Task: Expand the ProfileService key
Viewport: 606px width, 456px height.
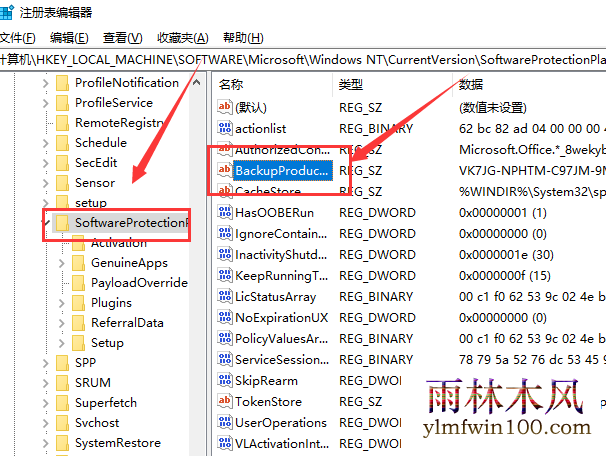Action: click(x=46, y=103)
